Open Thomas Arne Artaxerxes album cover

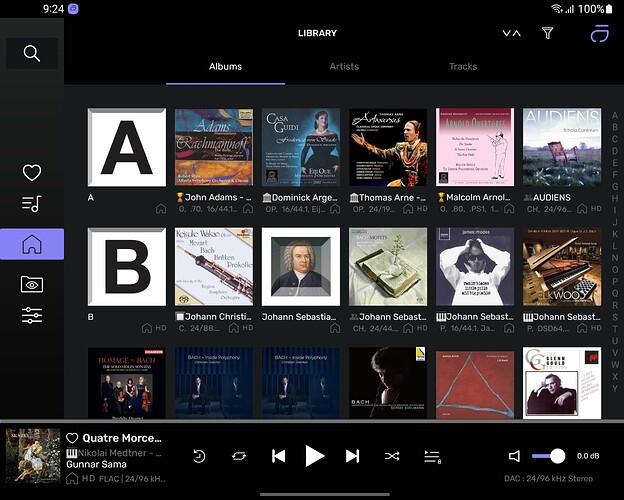click(x=388, y=147)
